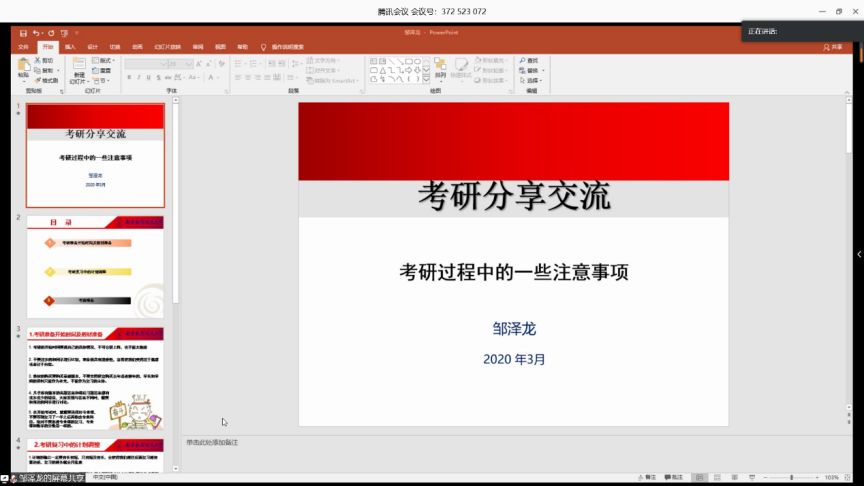Click the Undo arrow icon

click(35, 33)
